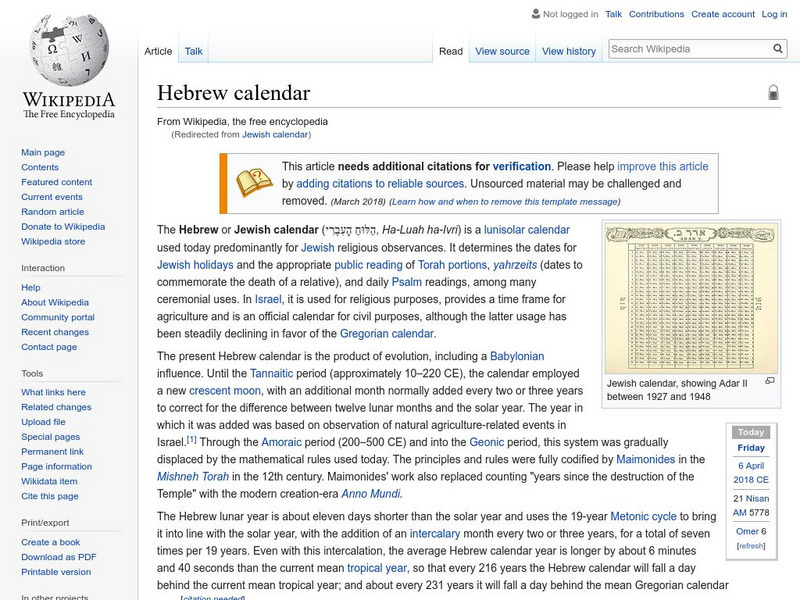The height and width of the screenshot is (600, 800).
Task: Open the lunisolar calendar link
Action: click(x=527, y=230)
